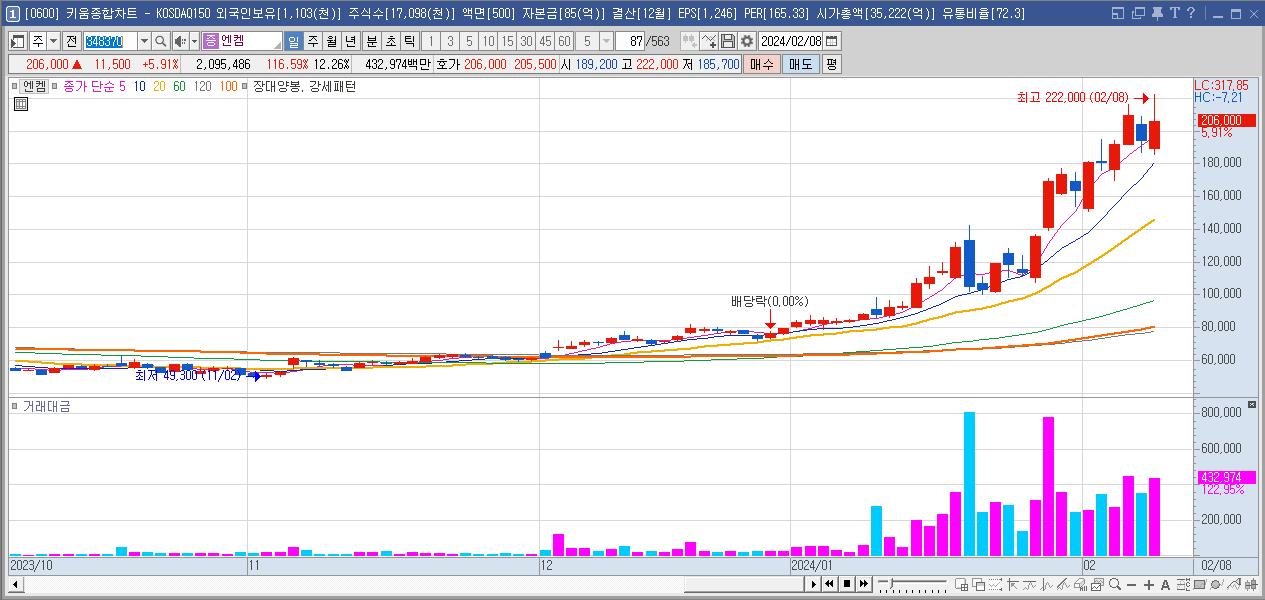This screenshot has width=1265, height=600.
Task: Click the grayed candle comparison icon
Action: (689, 41)
